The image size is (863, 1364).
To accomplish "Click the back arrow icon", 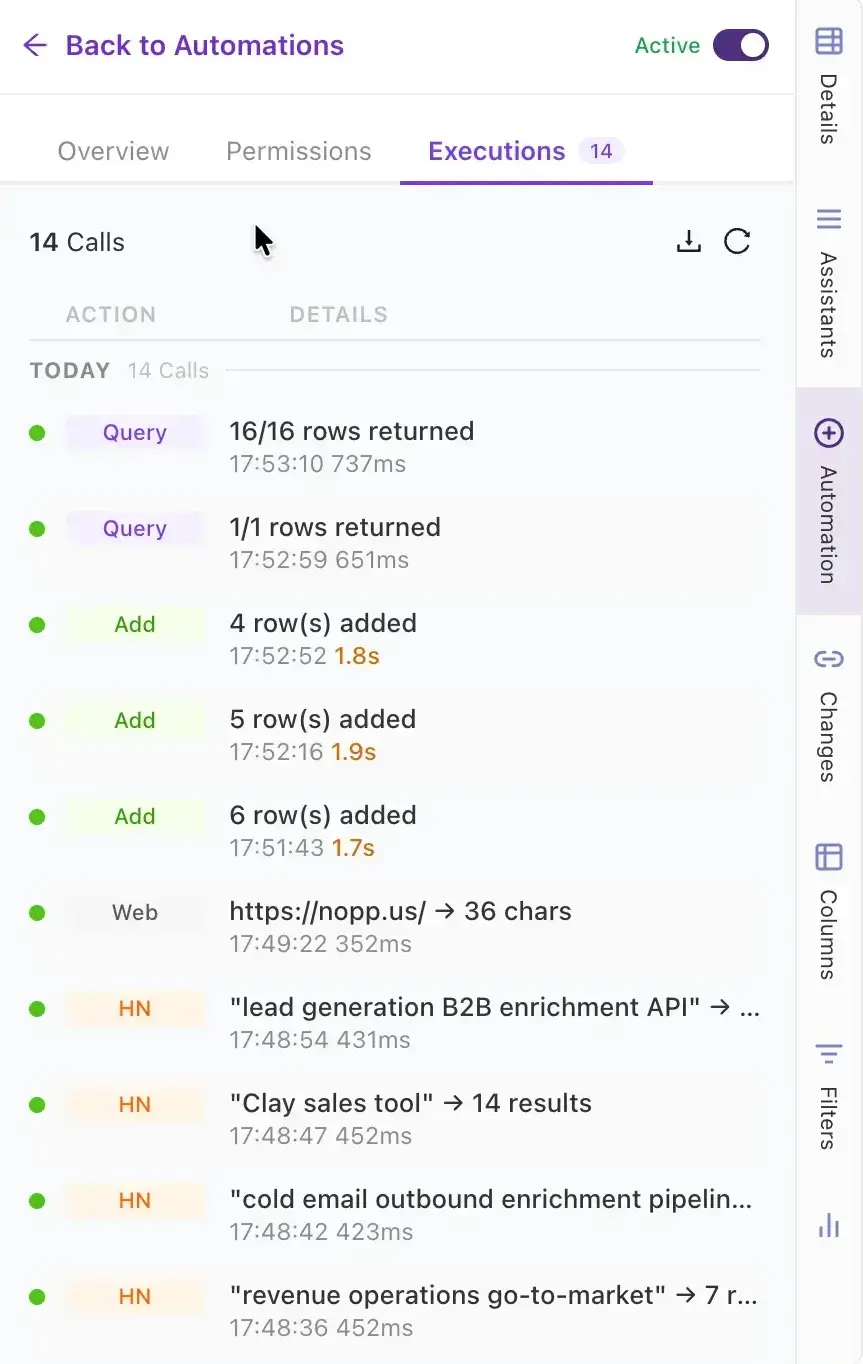I will [35, 45].
